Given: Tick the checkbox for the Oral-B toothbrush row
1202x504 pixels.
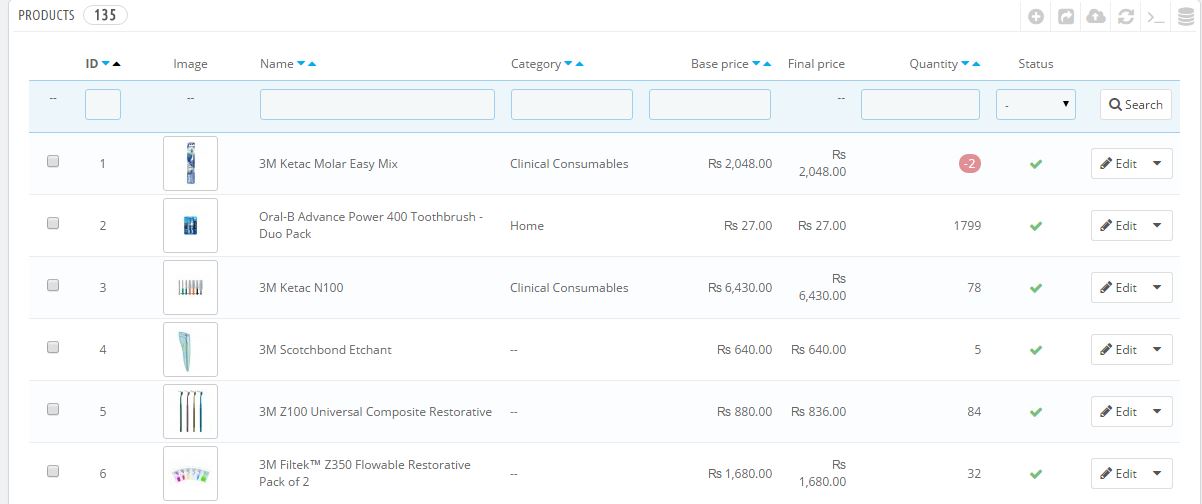Looking at the screenshot, I should (x=53, y=223).
